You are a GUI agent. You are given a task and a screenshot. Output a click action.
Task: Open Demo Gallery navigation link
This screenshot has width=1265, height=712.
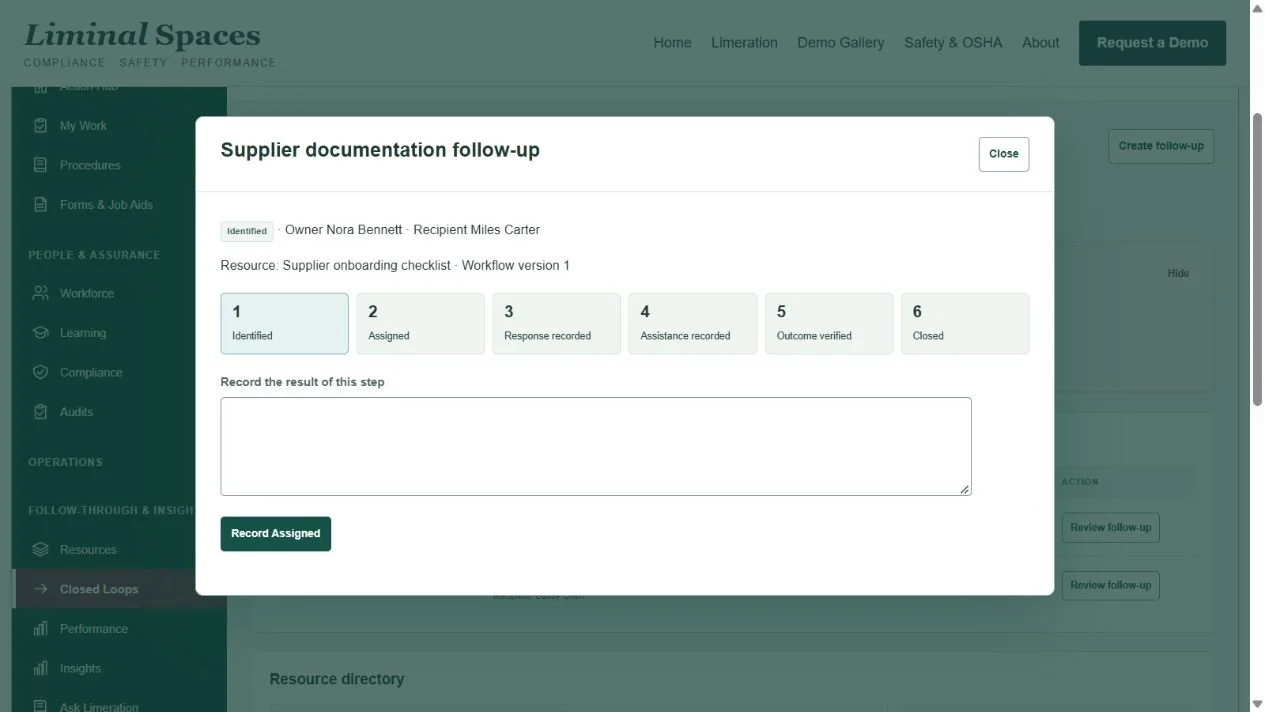coord(841,43)
